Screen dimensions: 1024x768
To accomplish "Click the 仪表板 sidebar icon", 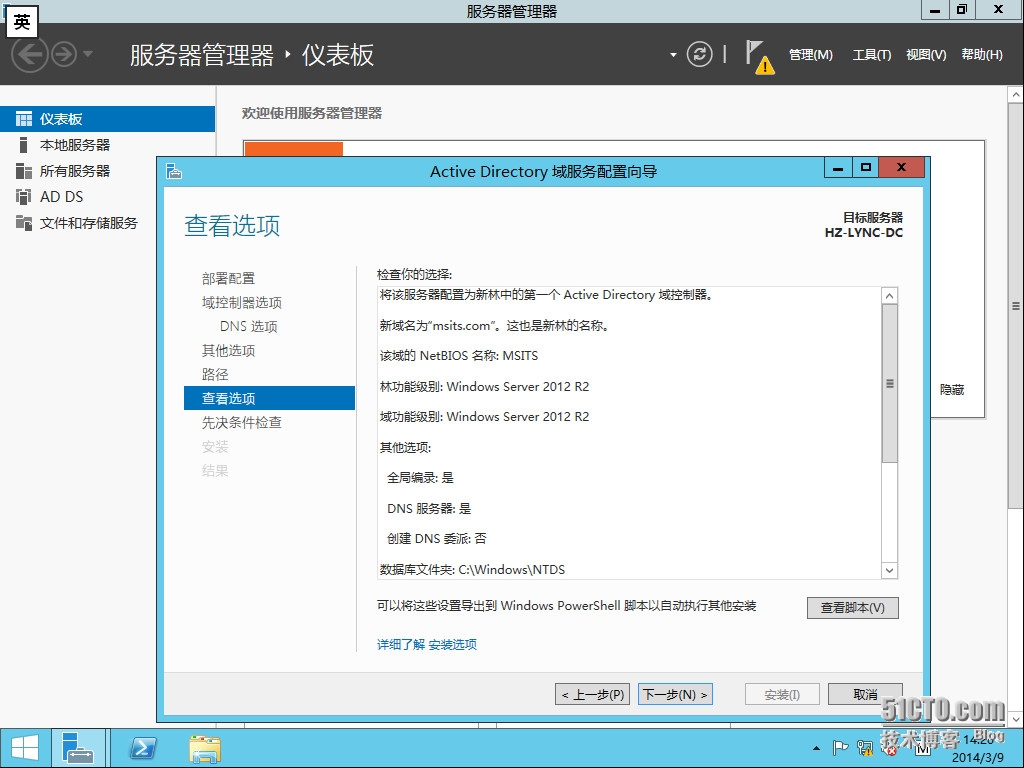I will click(24, 119).
